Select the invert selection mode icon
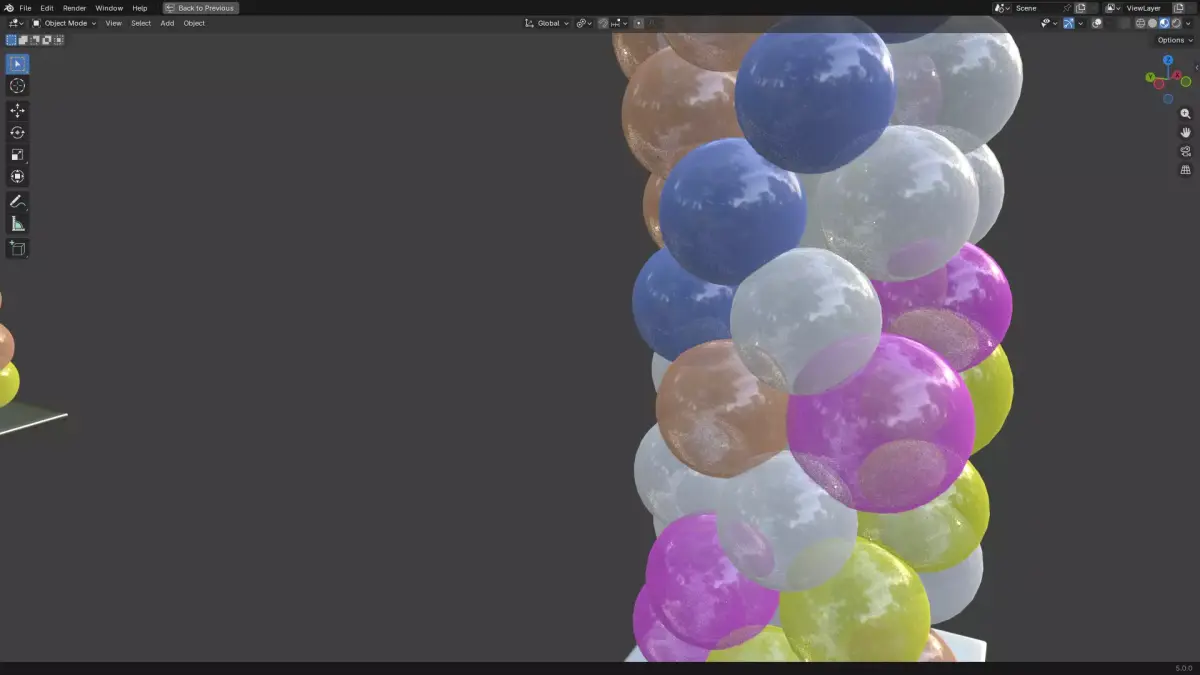 47,40
